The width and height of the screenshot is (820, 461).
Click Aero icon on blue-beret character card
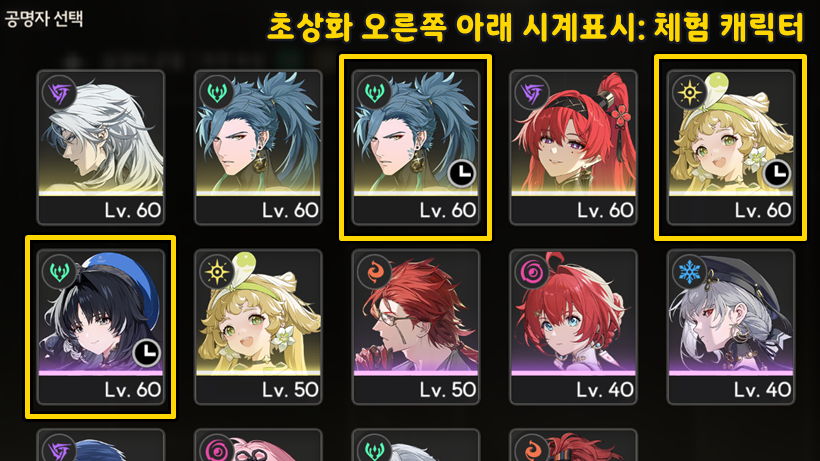[x=59, y=272]
